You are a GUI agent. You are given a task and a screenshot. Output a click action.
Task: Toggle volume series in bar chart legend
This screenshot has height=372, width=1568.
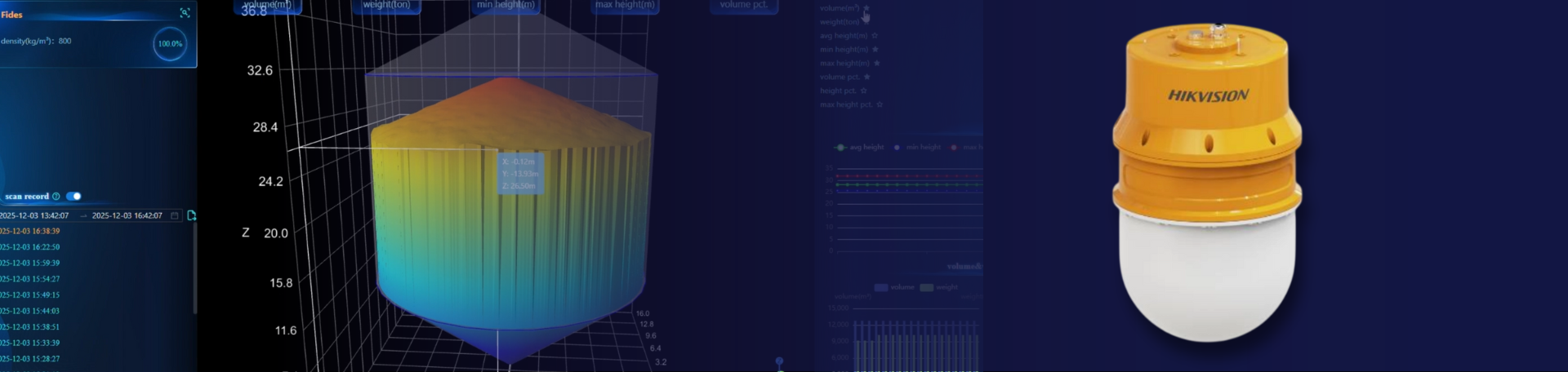point(894,287)
